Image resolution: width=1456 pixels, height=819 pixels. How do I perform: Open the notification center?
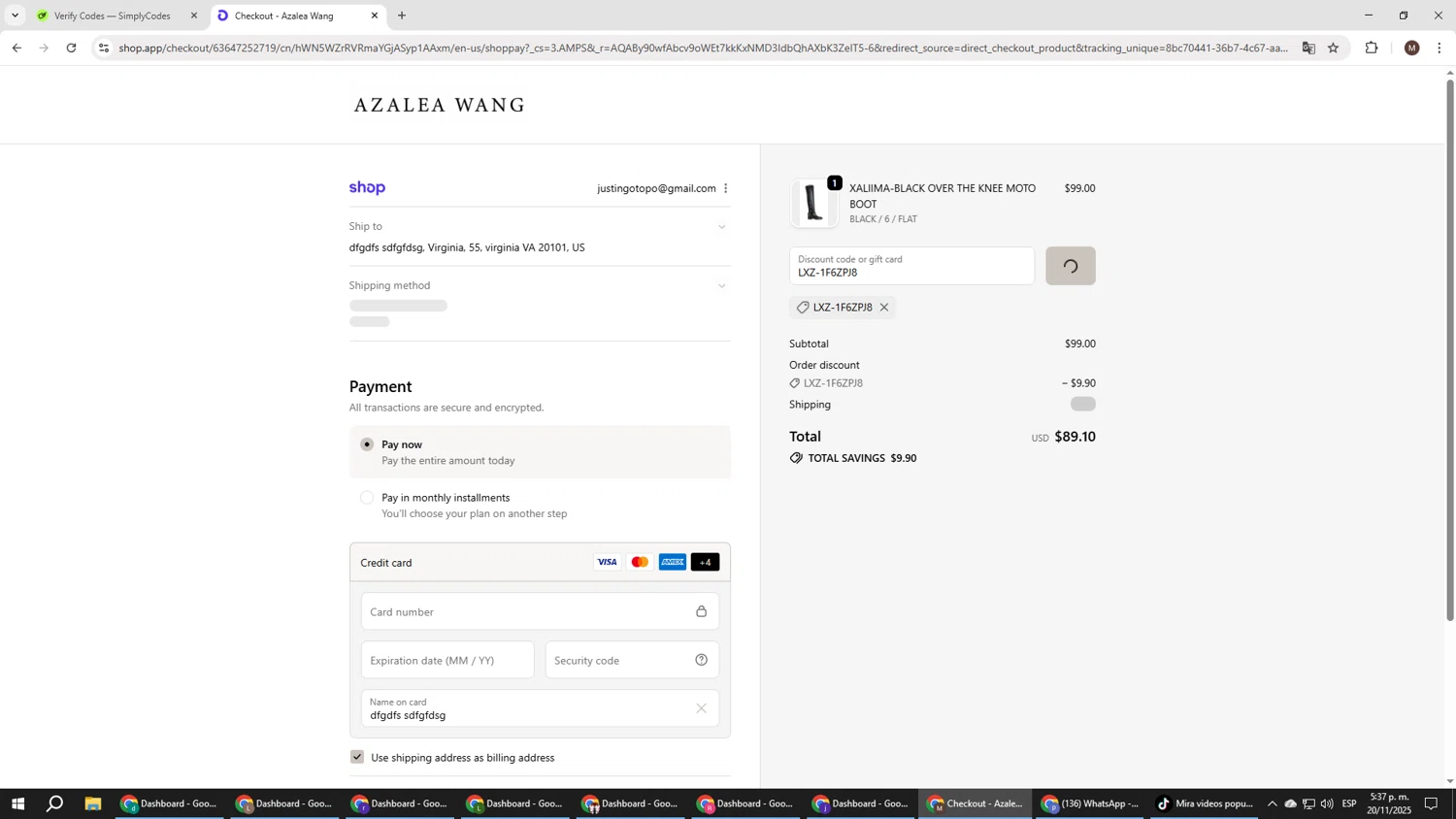point(1431,803)
